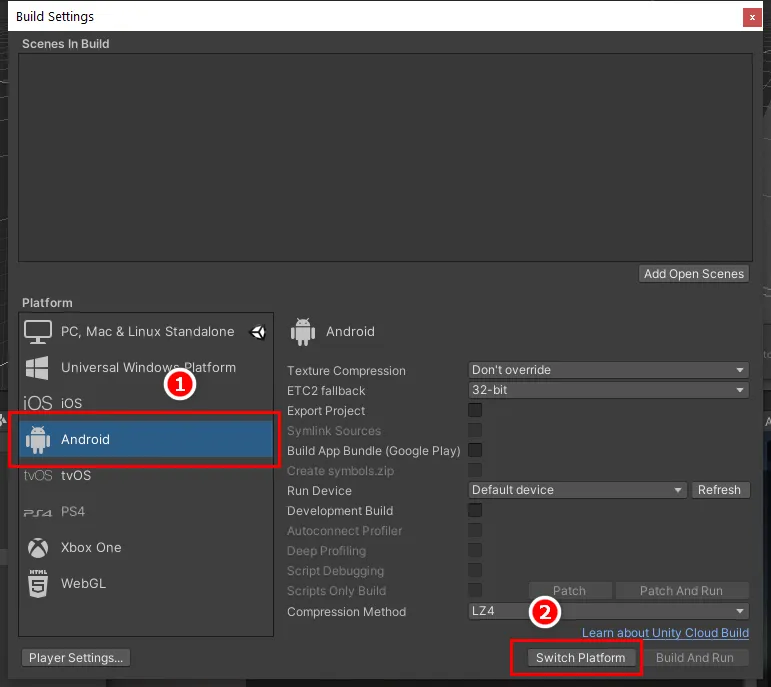Open the Run Device dropdown
The width and height of the screenshot is (771, 687).
pos(576,490)
